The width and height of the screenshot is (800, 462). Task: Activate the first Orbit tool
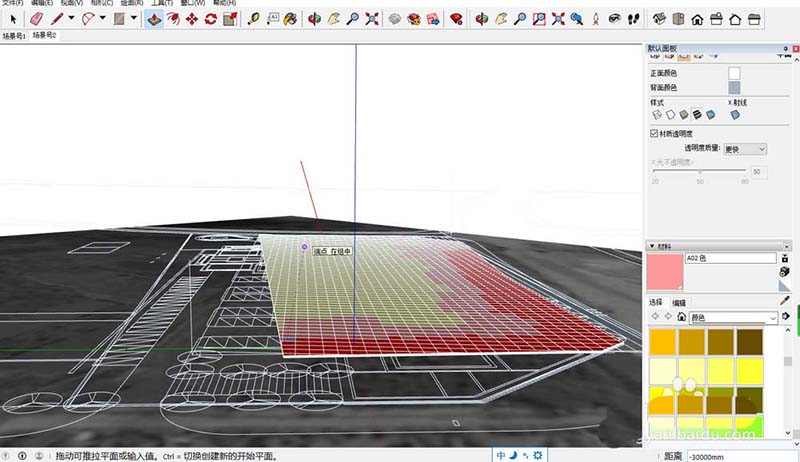pos(314,19)
